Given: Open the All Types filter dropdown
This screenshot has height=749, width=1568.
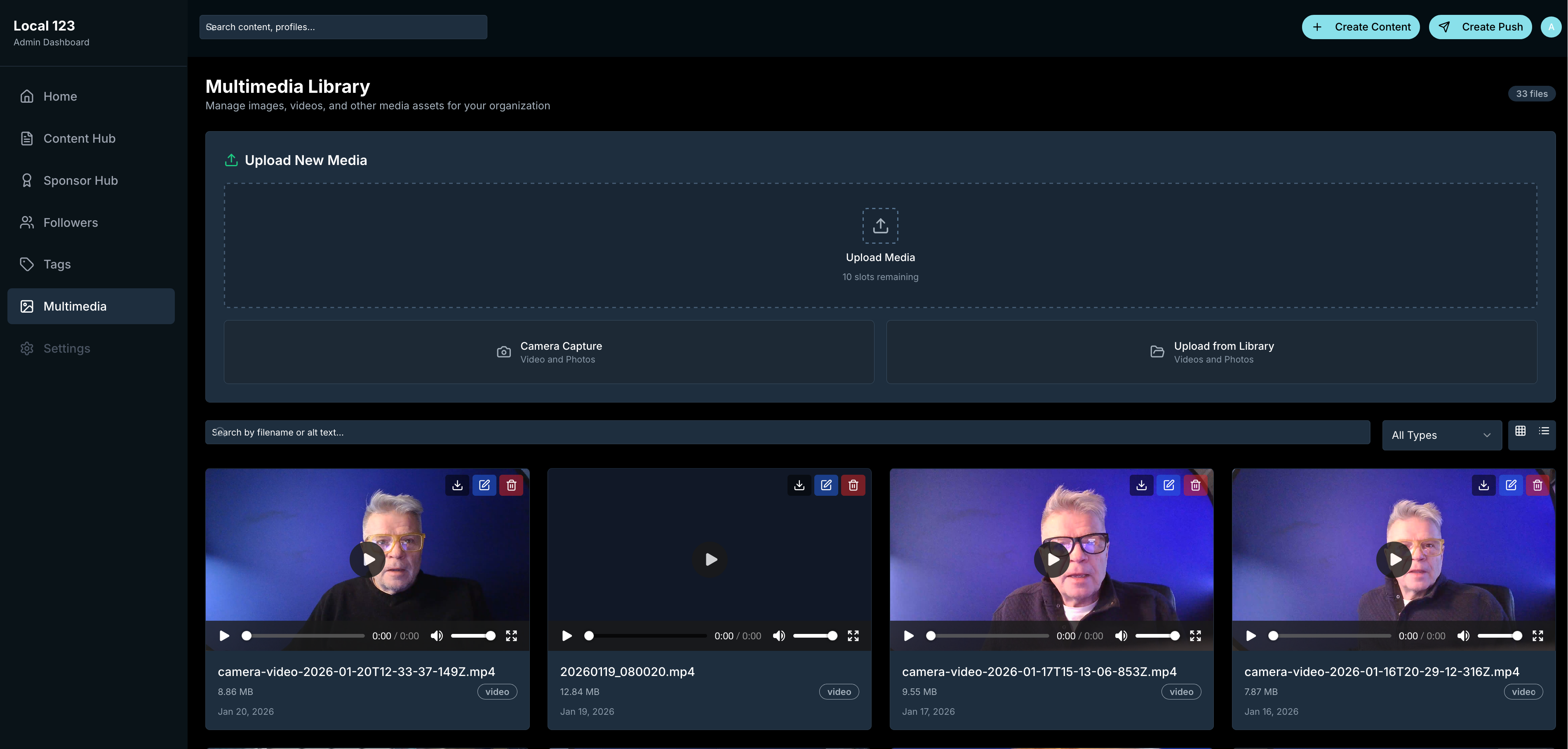Looking at the screenshot, I should [1441, 435].
